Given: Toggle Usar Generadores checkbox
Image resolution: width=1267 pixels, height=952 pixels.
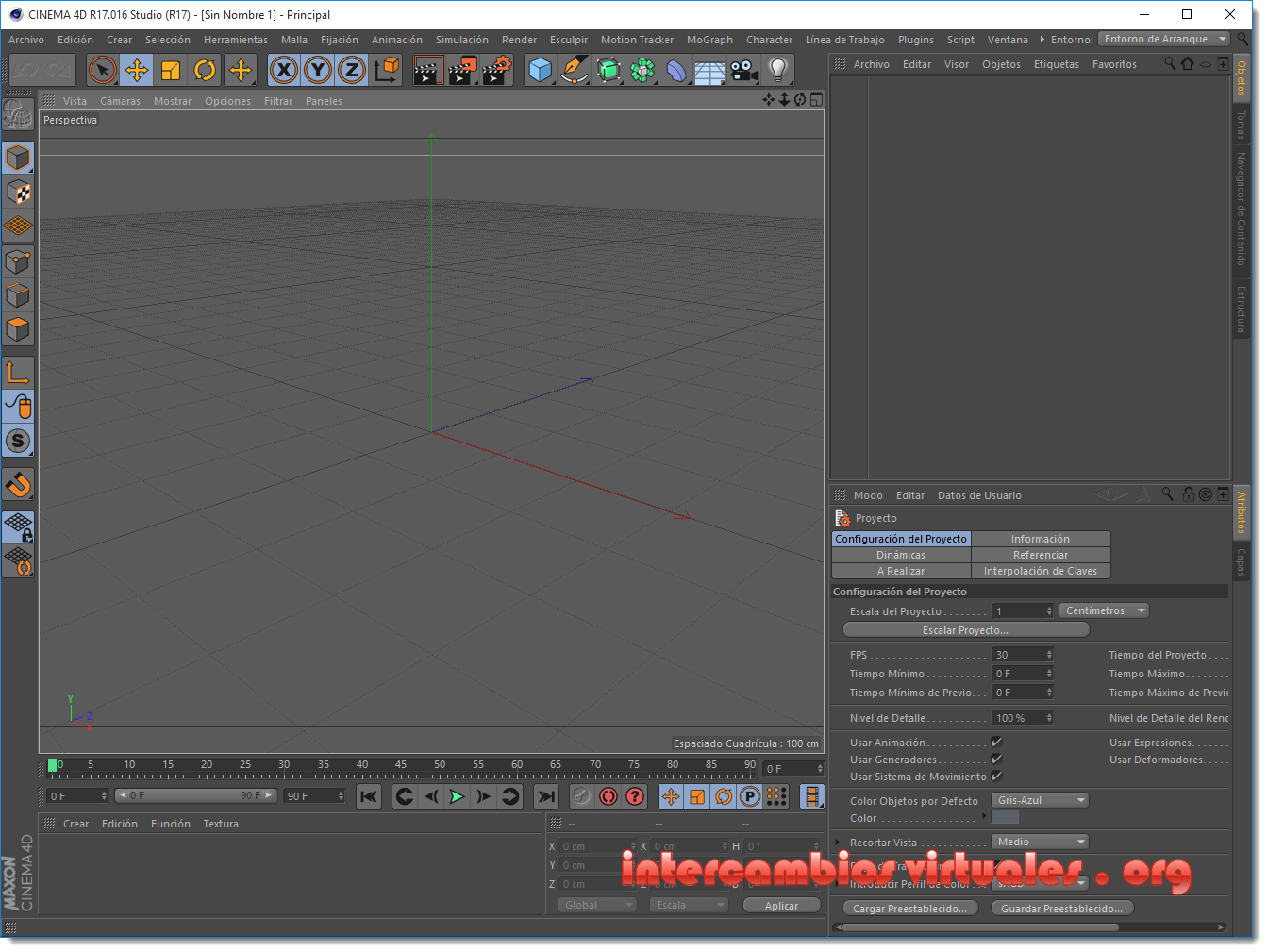Looking at the screenshot, I should click(996, 760).
